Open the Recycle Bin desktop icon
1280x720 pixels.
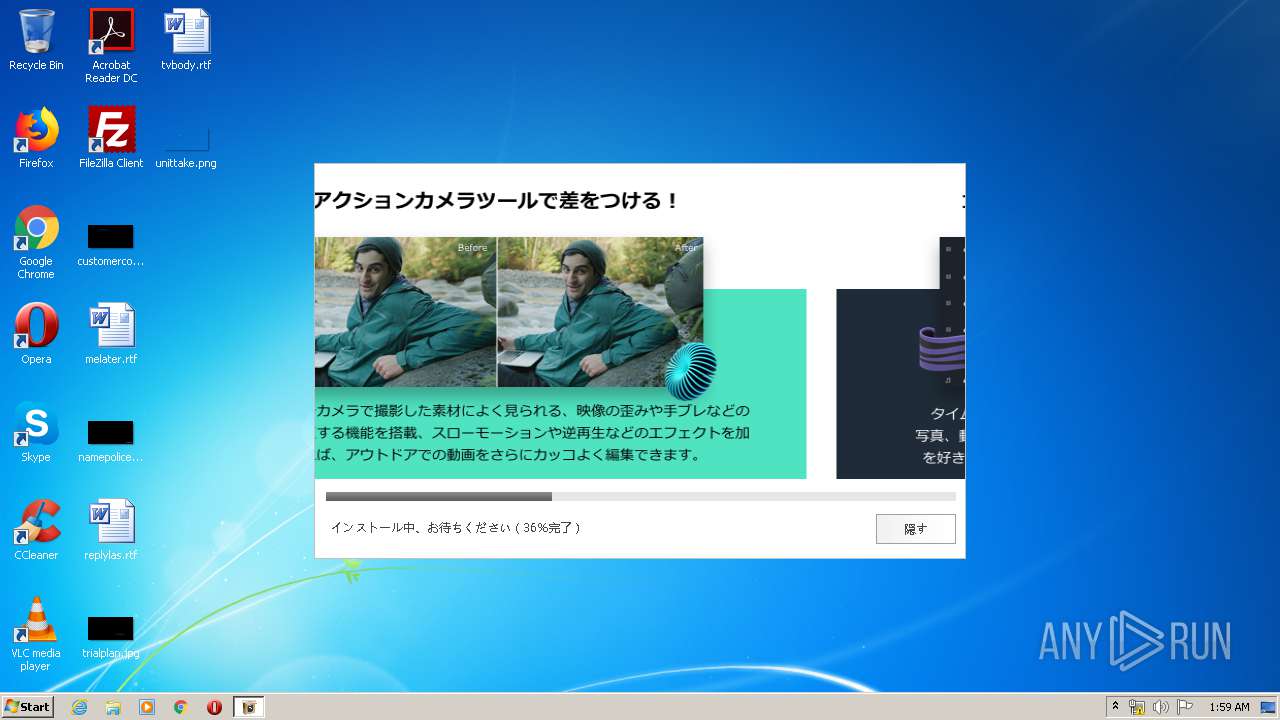pyautogui.click(x=36, y=40)
